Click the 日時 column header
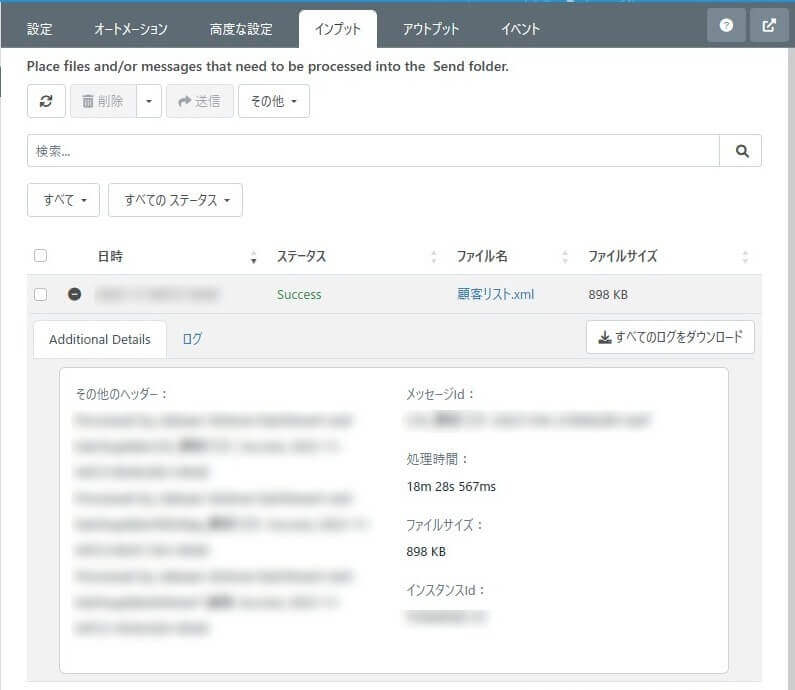The image size is (795, 690). (110, 256)
